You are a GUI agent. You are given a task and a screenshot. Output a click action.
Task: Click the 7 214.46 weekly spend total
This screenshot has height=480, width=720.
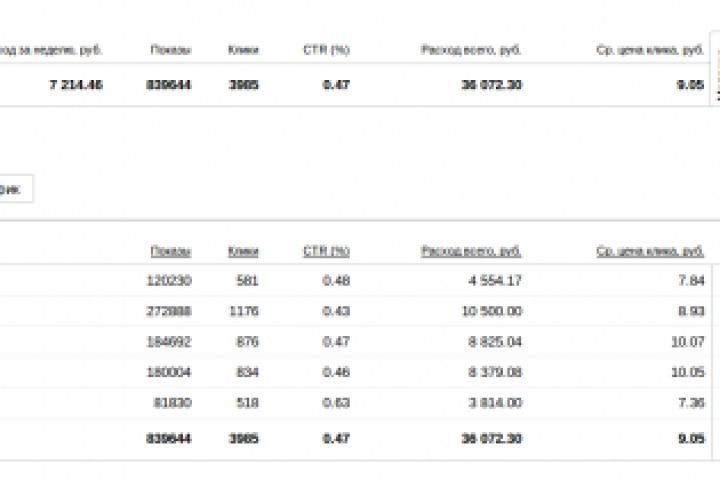75,85
